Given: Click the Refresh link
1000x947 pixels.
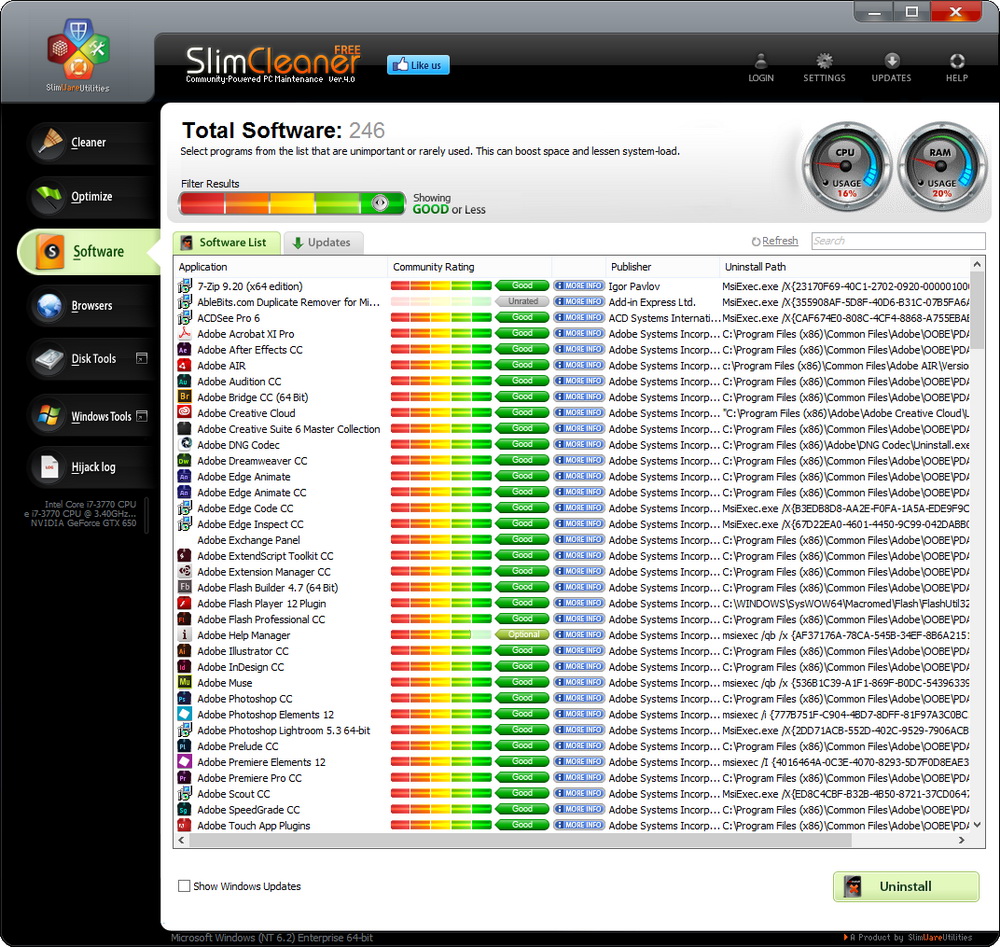Looking at the screenshot, I should pos(780,241).
